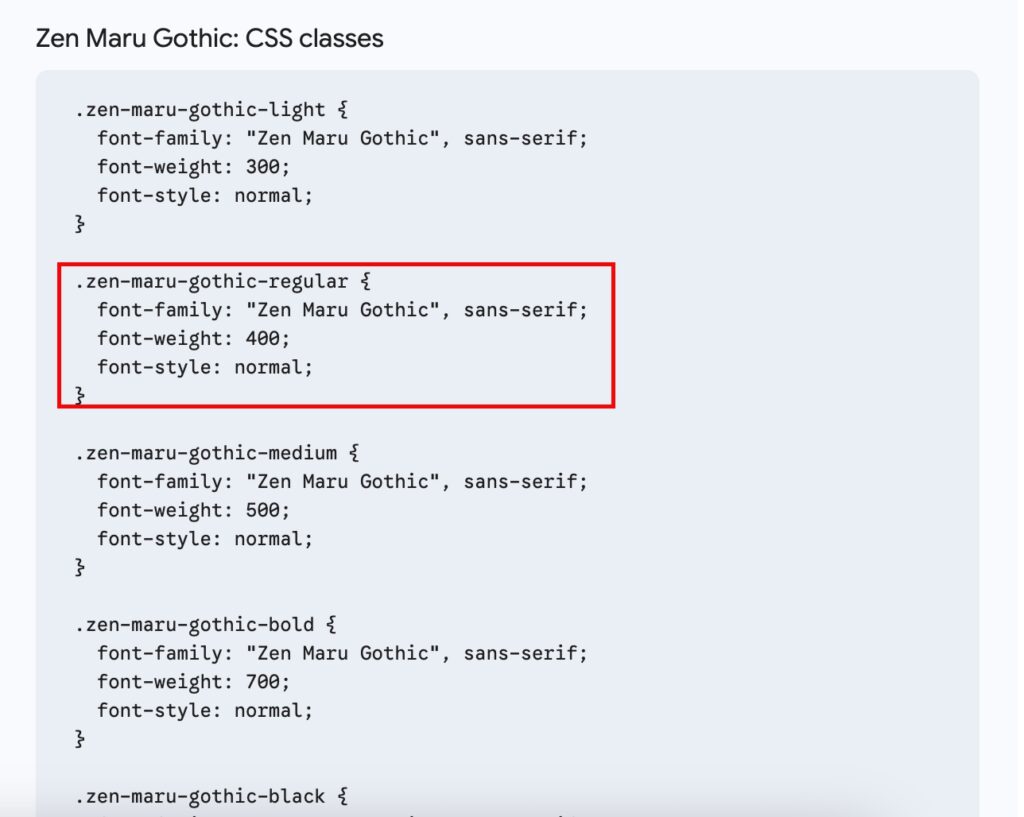Screen dimensions: 1024x817
Task: Click the font-weight: 400 line
Action: tap(193, 339)
